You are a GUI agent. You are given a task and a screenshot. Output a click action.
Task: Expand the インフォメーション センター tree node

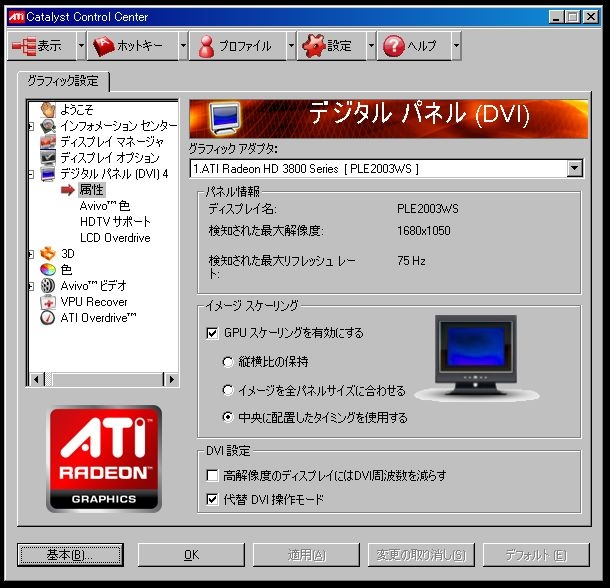(x=31, y=126)
